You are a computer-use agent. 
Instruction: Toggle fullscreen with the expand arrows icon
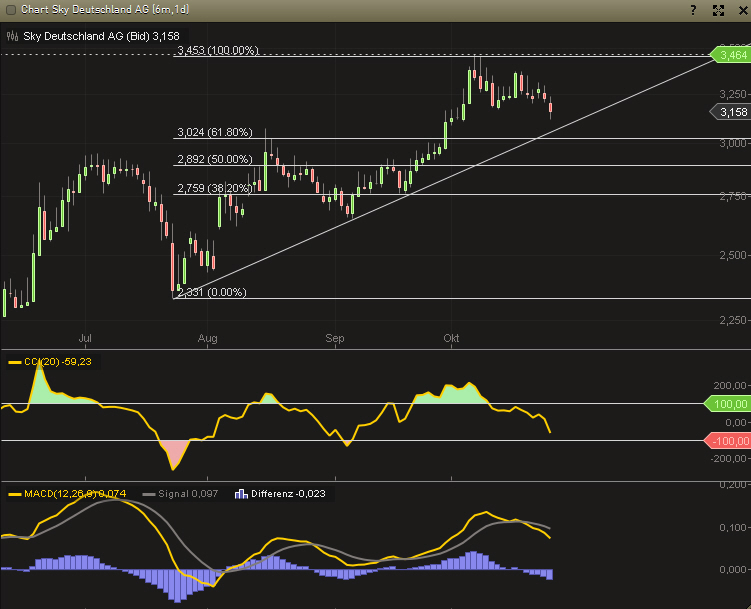pyautogui.click(x=718, y=11)
